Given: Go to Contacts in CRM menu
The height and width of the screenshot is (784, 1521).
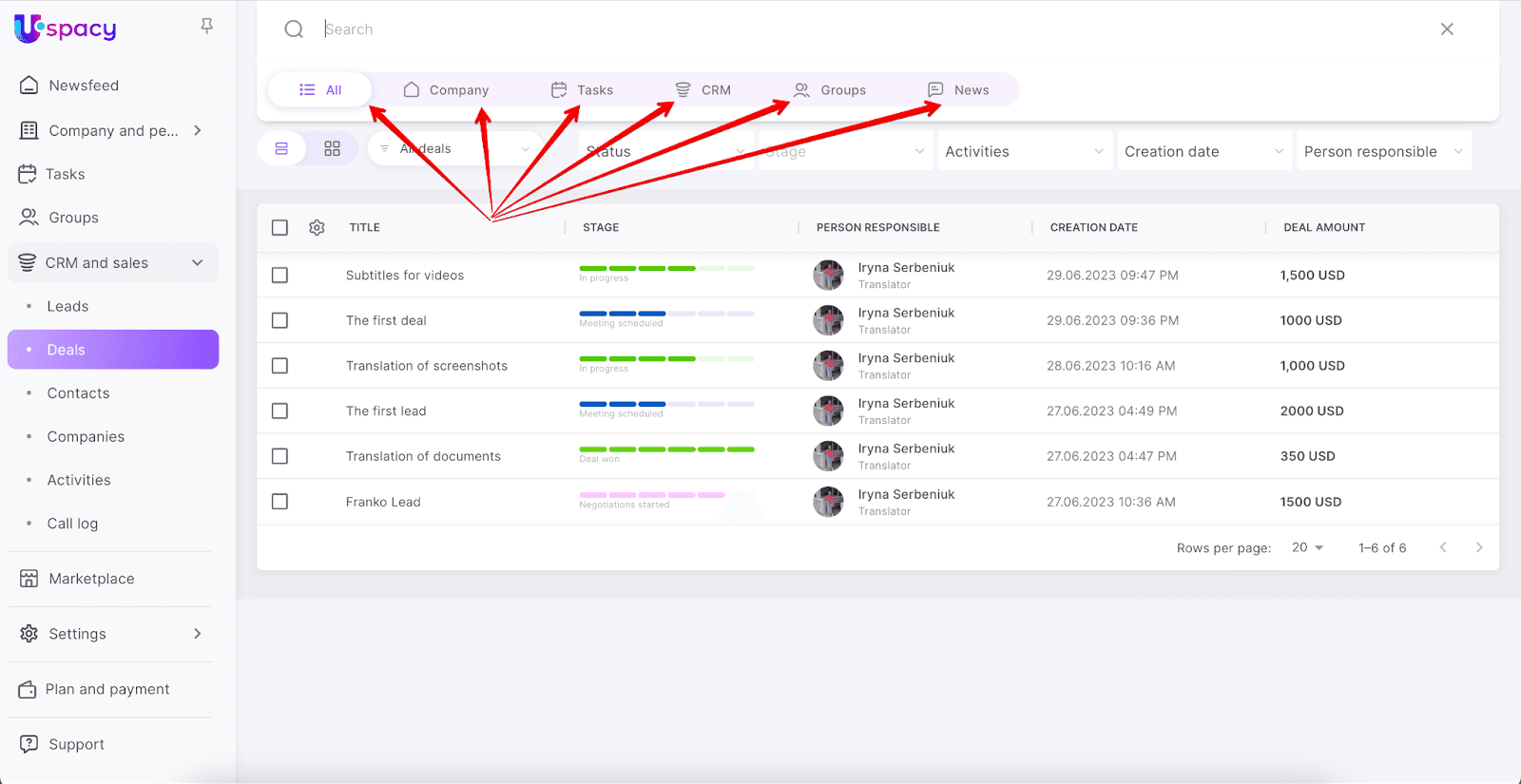Looking at the screenshot, I should point(78,393).
